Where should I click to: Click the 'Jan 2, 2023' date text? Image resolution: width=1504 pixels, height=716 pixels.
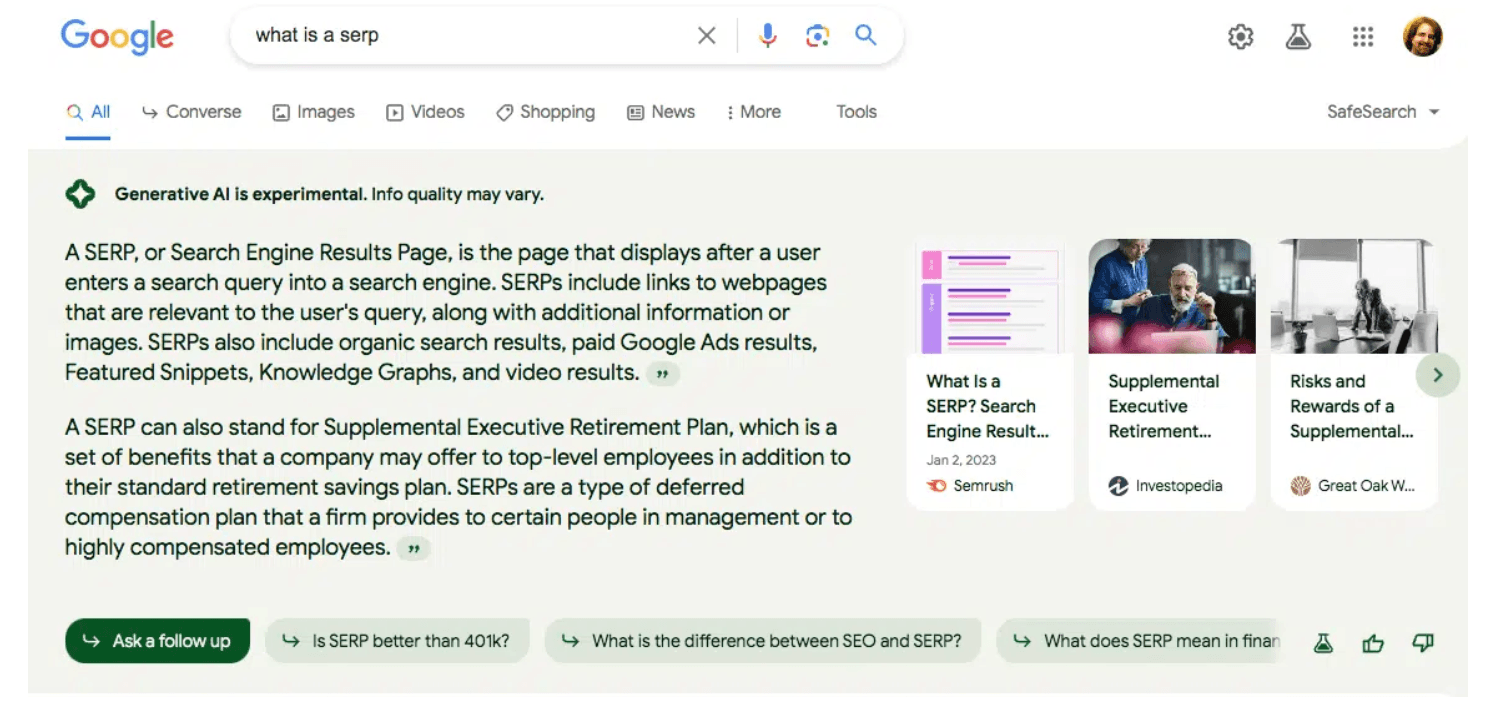[961, 460]
